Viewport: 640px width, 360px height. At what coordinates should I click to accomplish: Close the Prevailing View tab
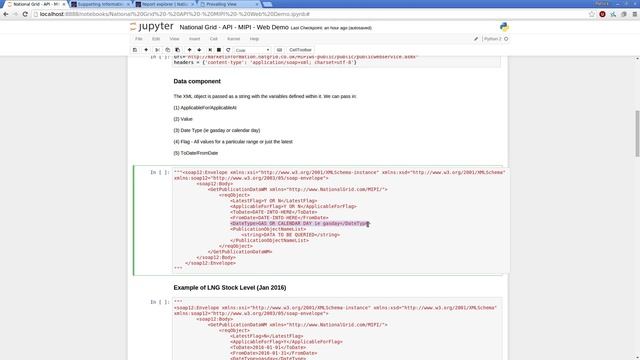point(257,4)
